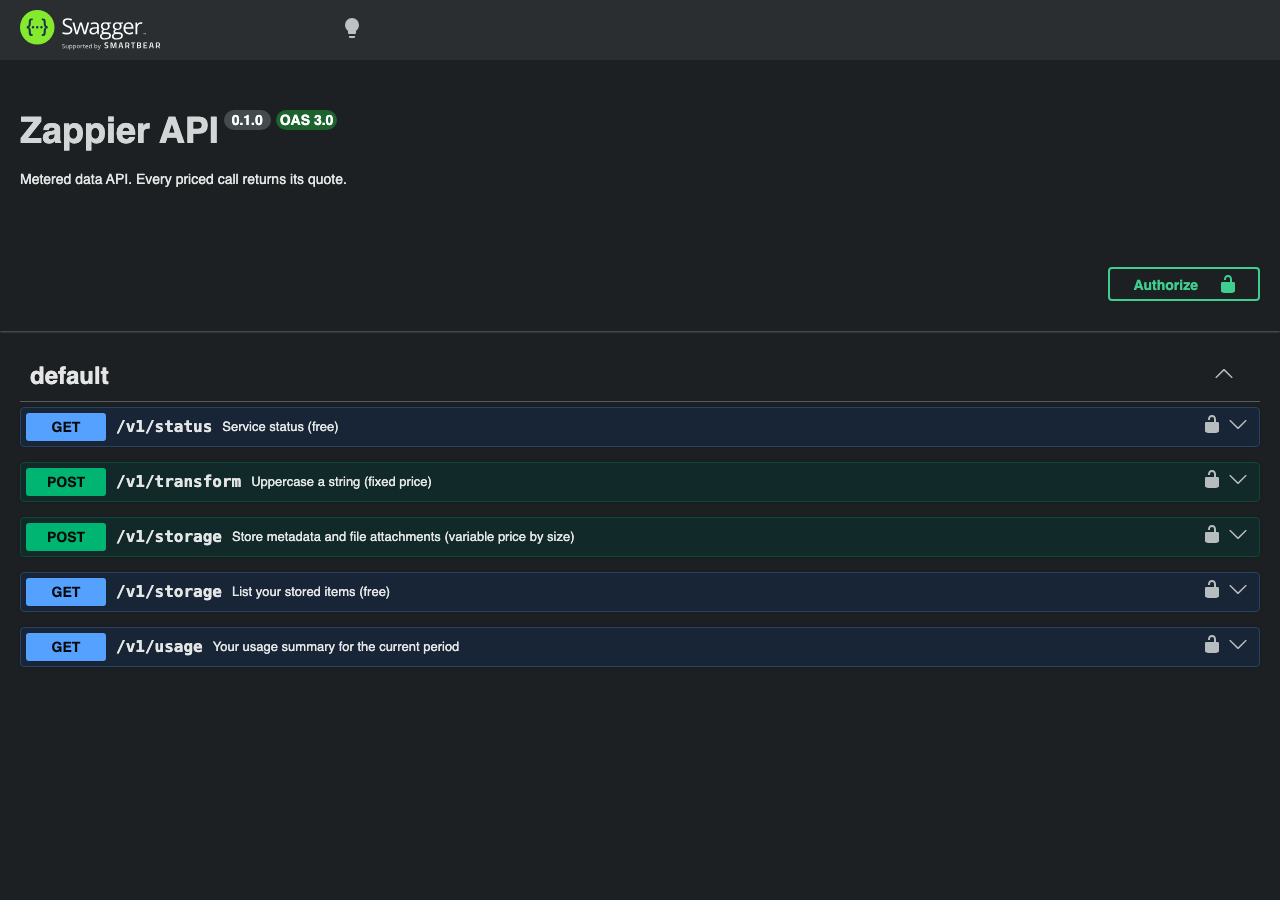Click the /v1/transform path text
This screenshot has height=900, width=1280.
(x=178, y=482)
